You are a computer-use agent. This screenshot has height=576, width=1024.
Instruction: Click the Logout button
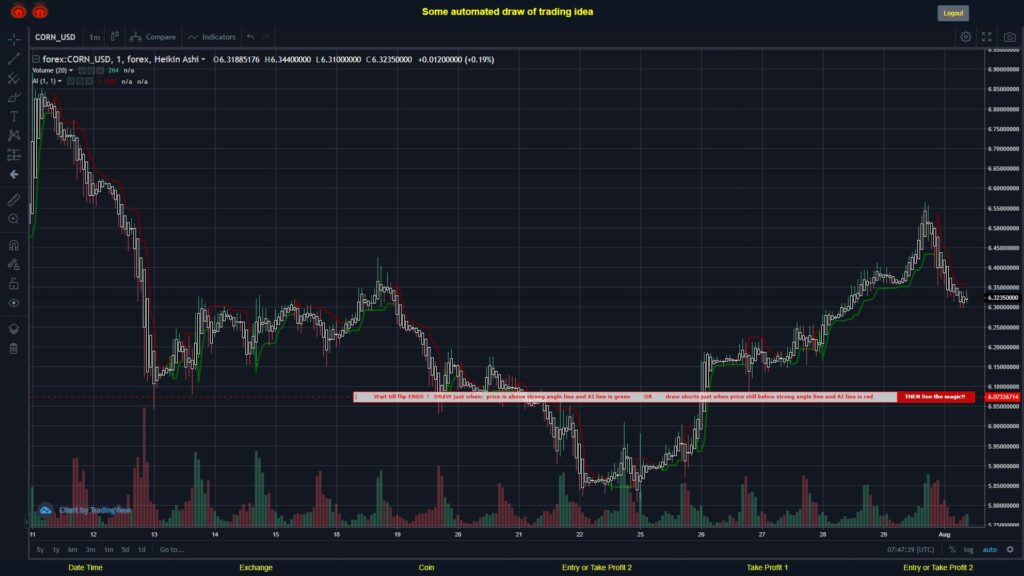(953, 13)
